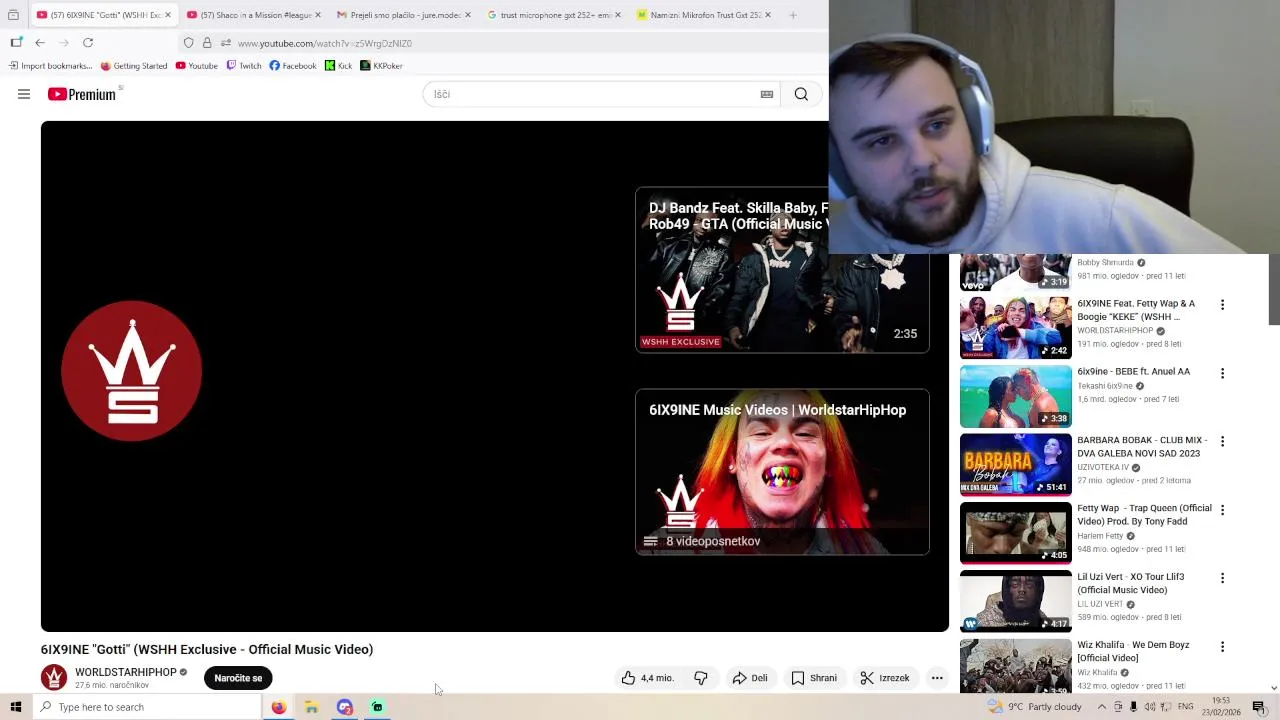Open the teal app icon next to Discord in taskbar
1280x720 pixels.
377,707
